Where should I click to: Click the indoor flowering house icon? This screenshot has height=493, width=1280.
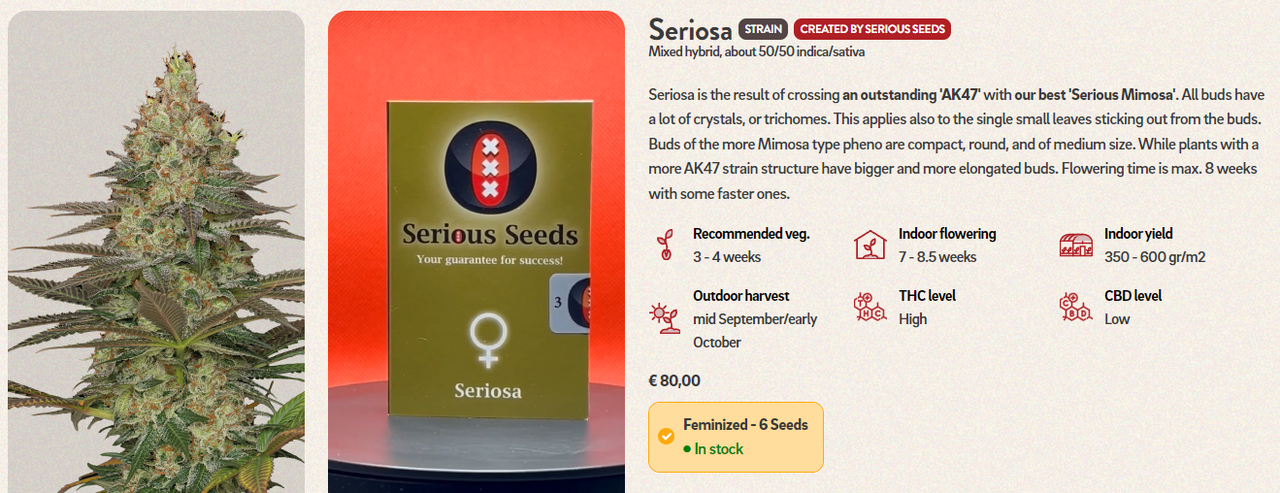(x=870, y=245)
